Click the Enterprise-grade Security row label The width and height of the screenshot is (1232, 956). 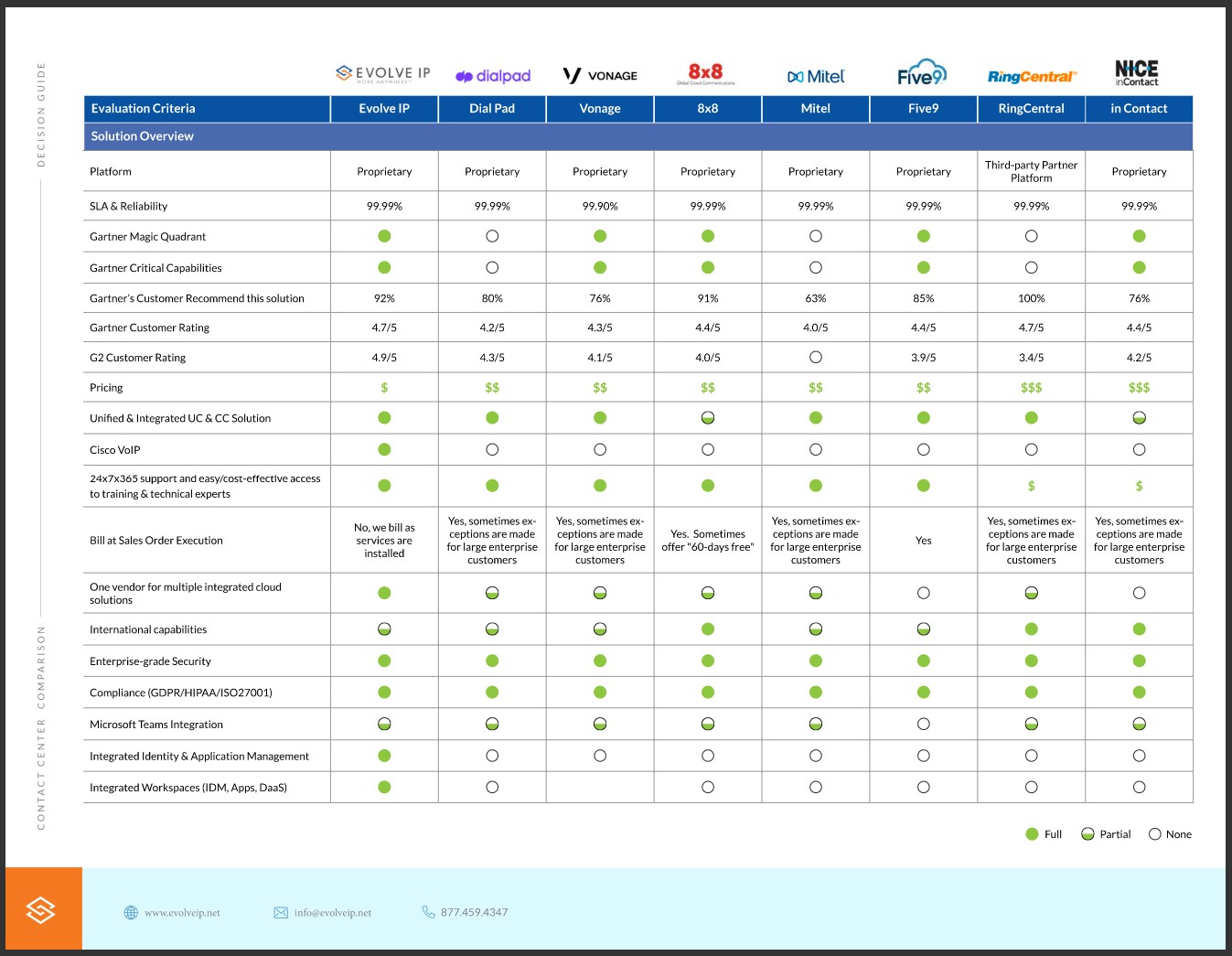pyautogui.click(x=150, y=661)
